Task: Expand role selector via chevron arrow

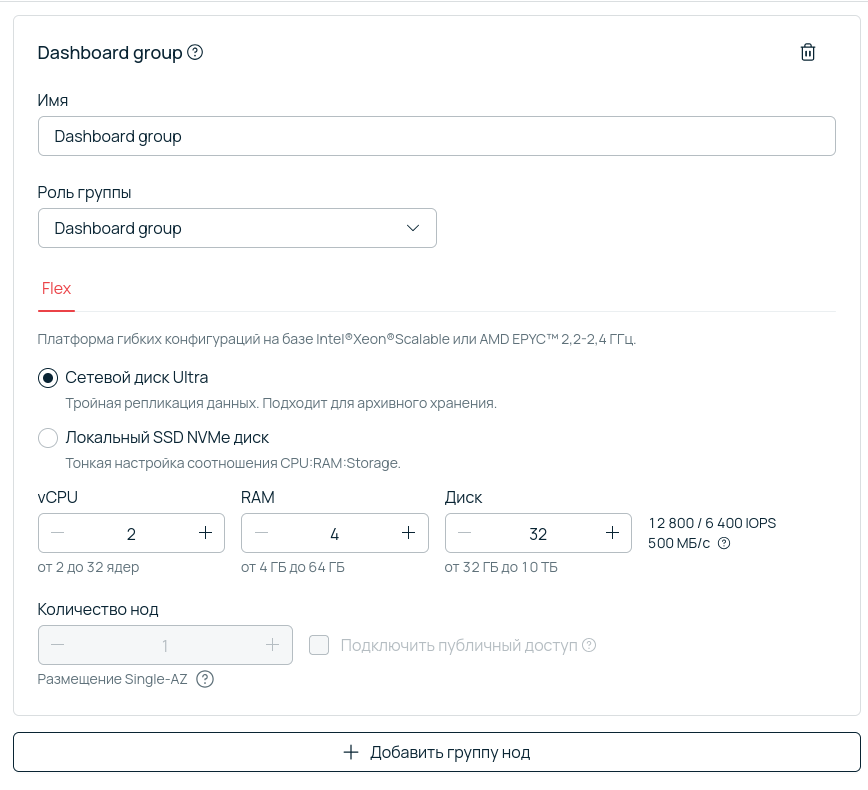Action: point(412,228)
